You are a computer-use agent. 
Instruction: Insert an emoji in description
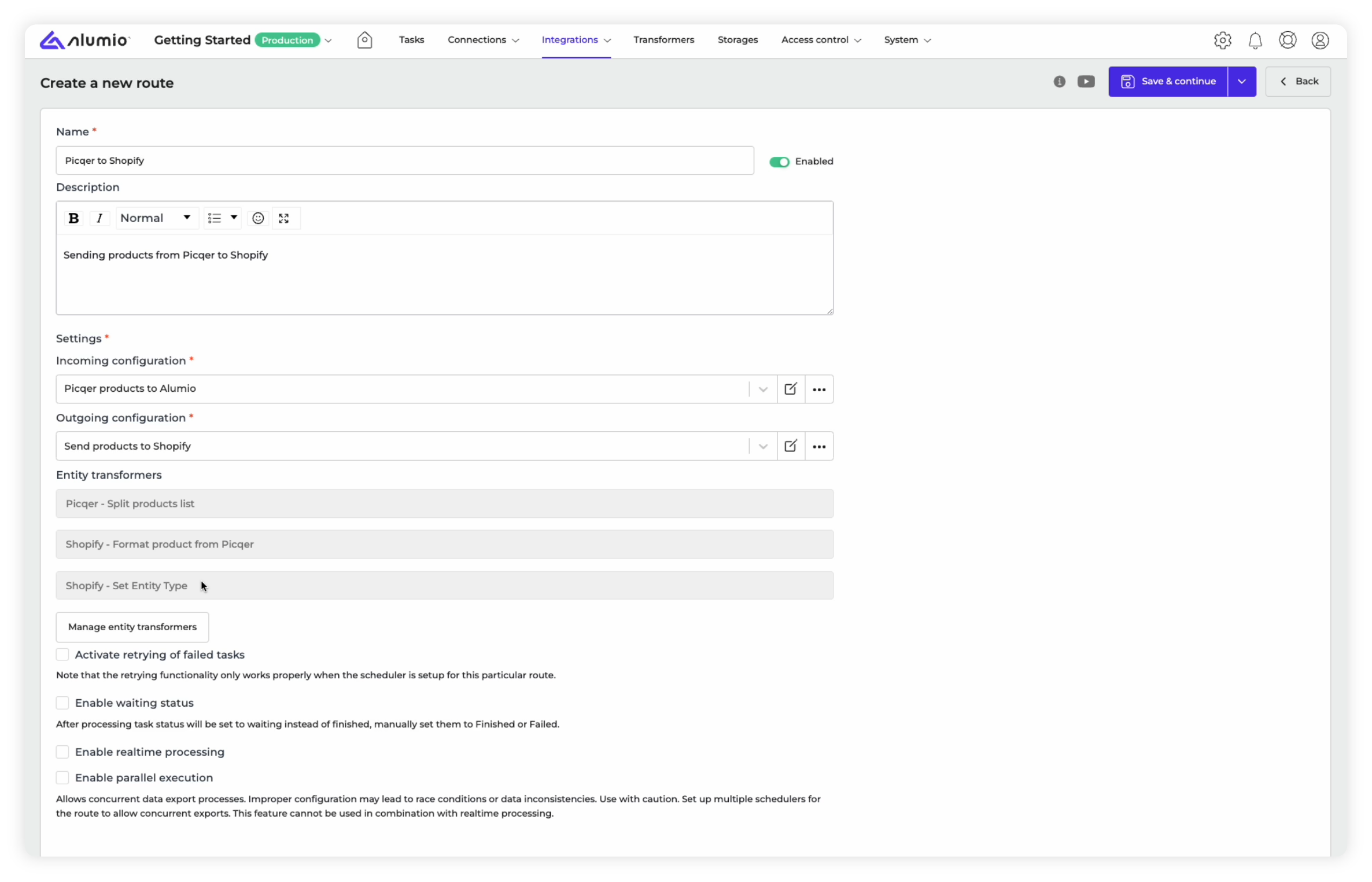click(x=258, y=218)
